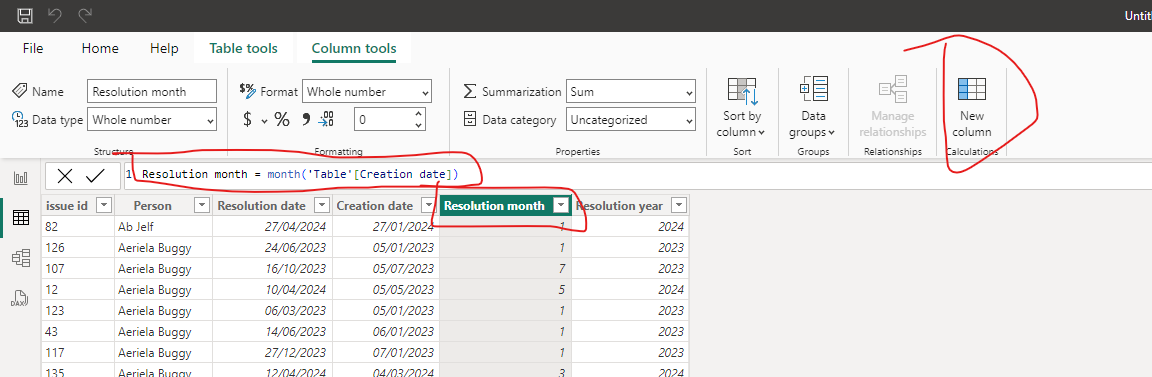Open issue id column filter dropdown
1152x377 pixels.
104,206
